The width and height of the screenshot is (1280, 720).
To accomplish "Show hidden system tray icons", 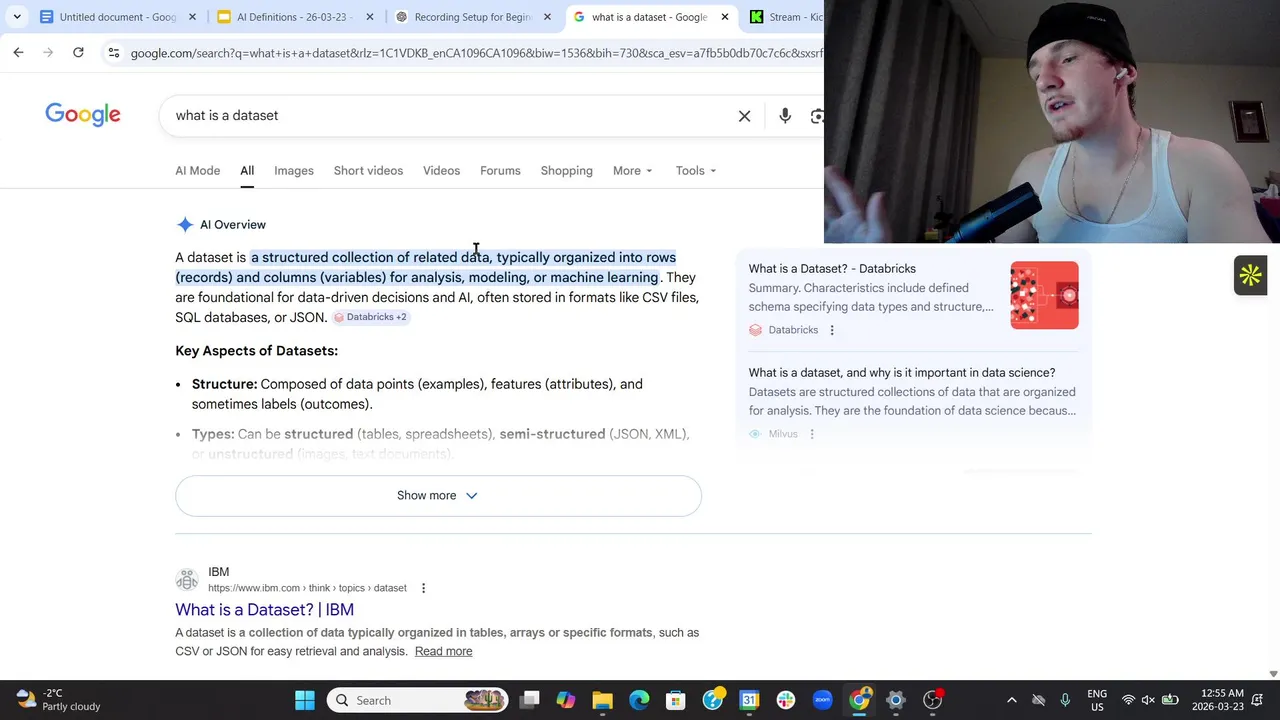I will click(1011, 700).
